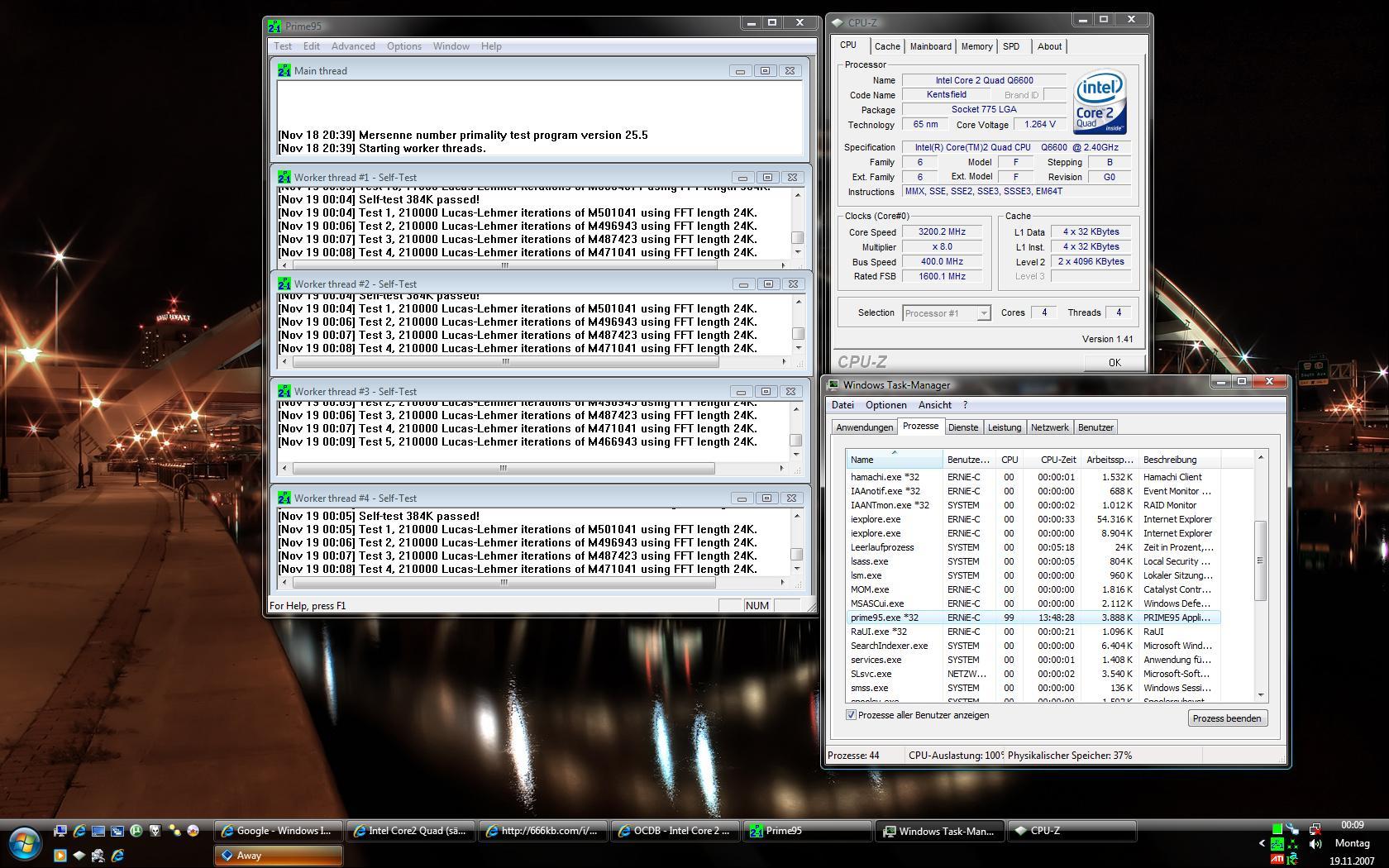Switch to Away taskbar button

[279, 856]
